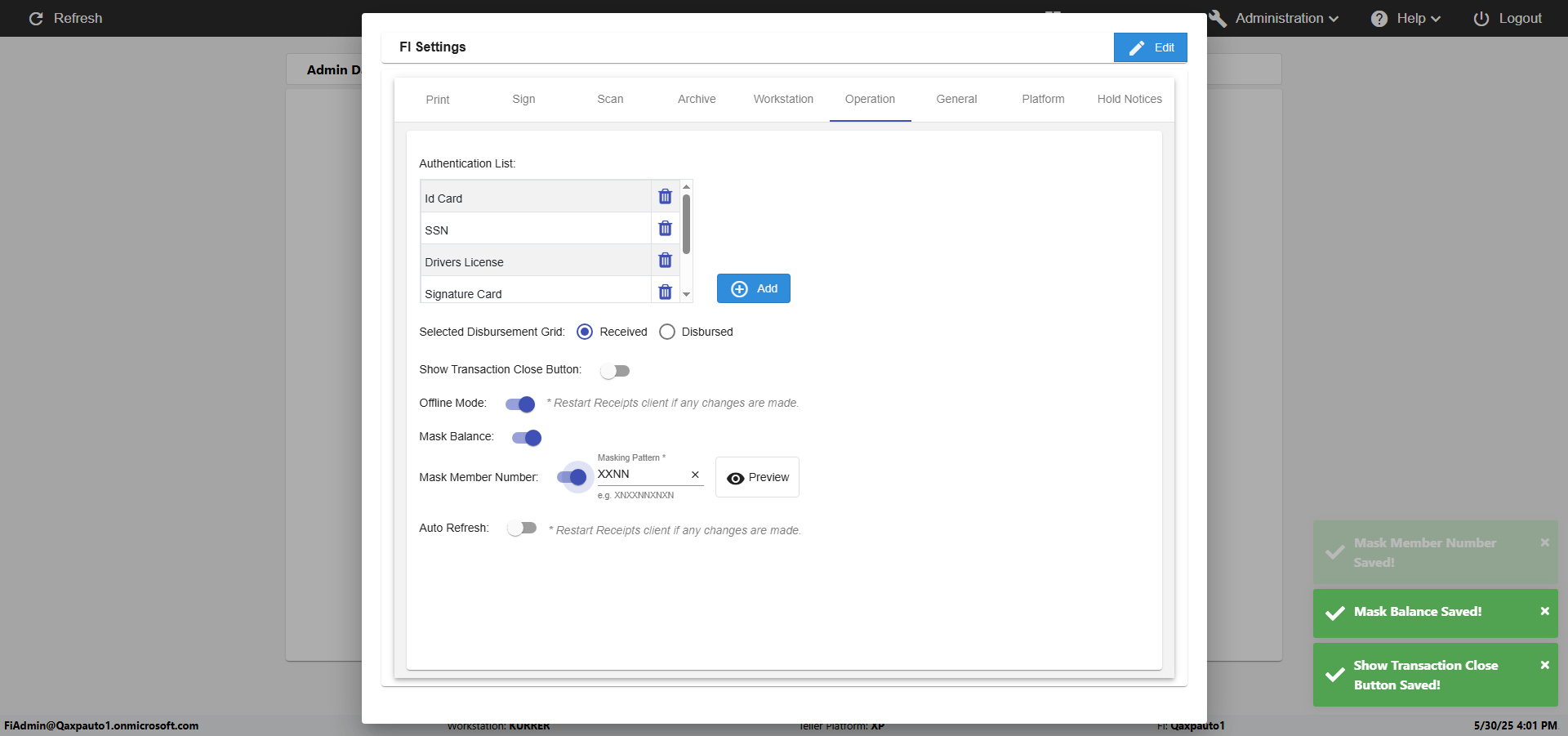
Task: Turn off the Offline Mode toggle
Action: point(520,404)
